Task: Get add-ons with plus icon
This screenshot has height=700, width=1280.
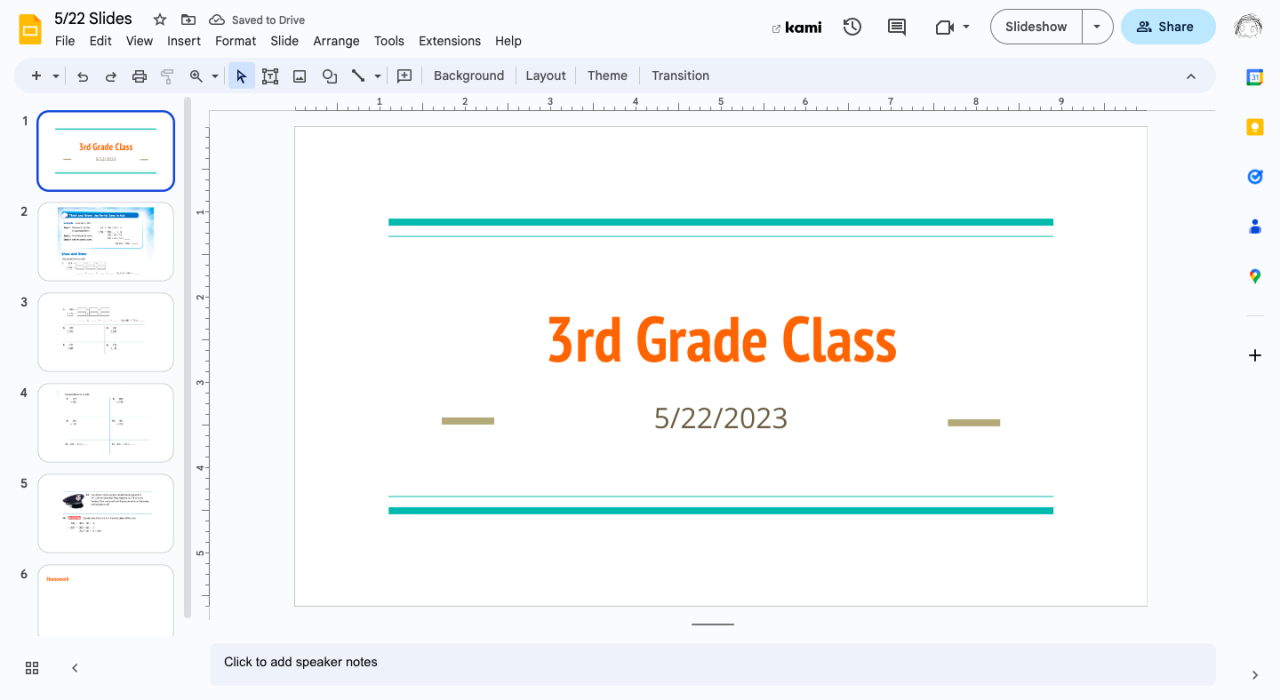Action: click(1255, 355)
